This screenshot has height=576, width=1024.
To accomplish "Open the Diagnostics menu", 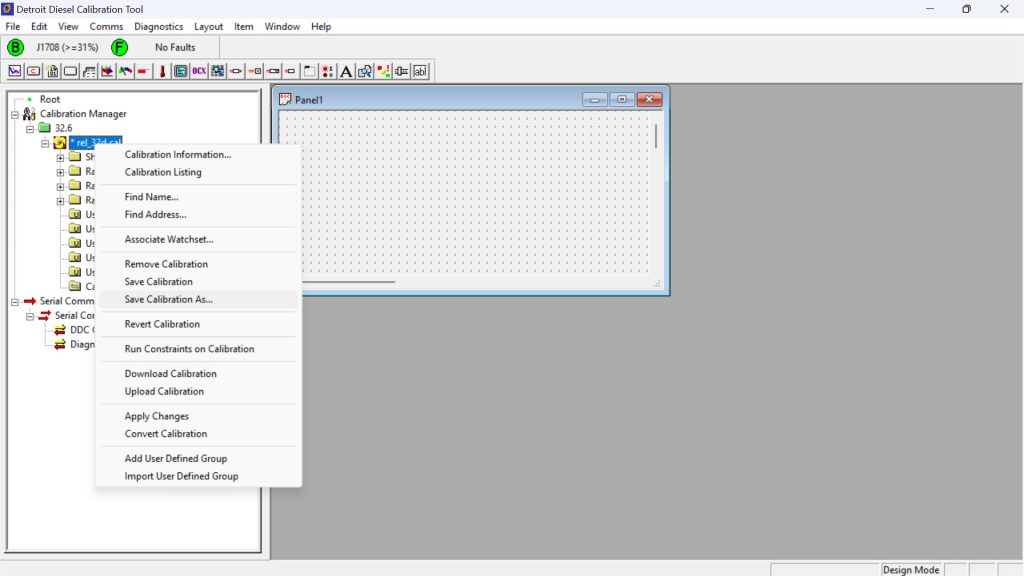I will [x=158, y=26].
